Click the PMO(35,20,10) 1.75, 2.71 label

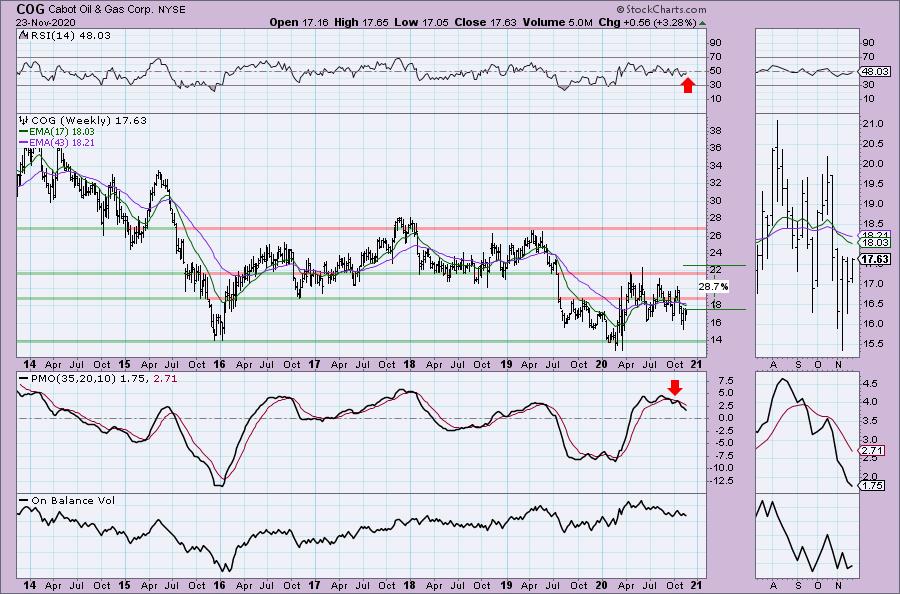coord(104,379)
